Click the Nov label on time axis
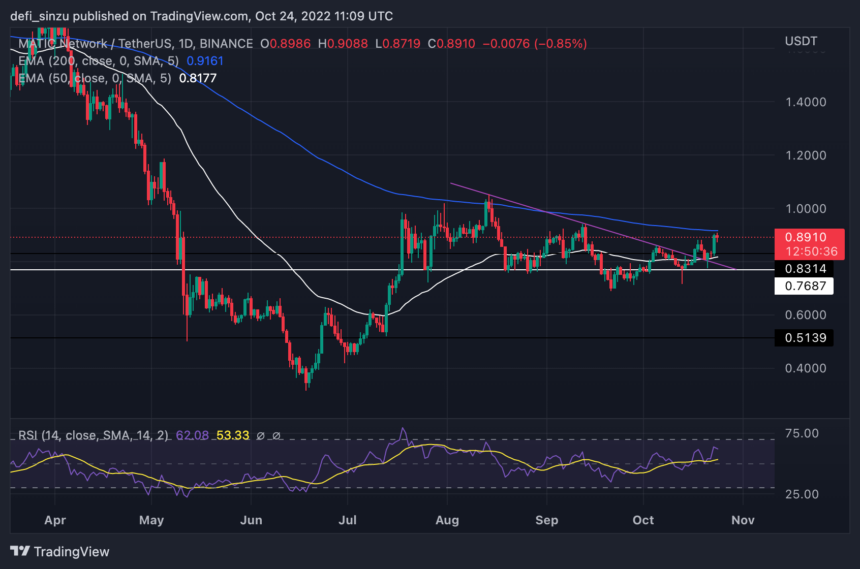 (743, 520)
